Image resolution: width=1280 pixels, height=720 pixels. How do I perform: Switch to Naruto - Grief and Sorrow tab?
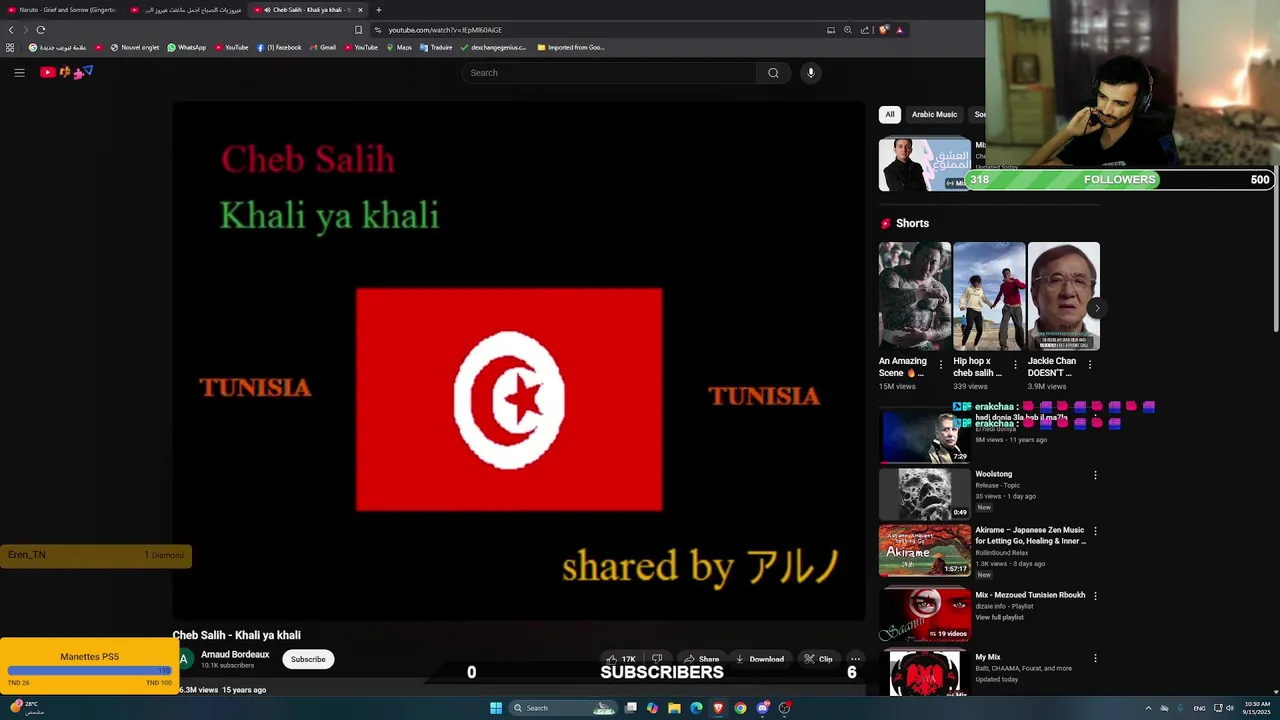[x=62, y=10]
